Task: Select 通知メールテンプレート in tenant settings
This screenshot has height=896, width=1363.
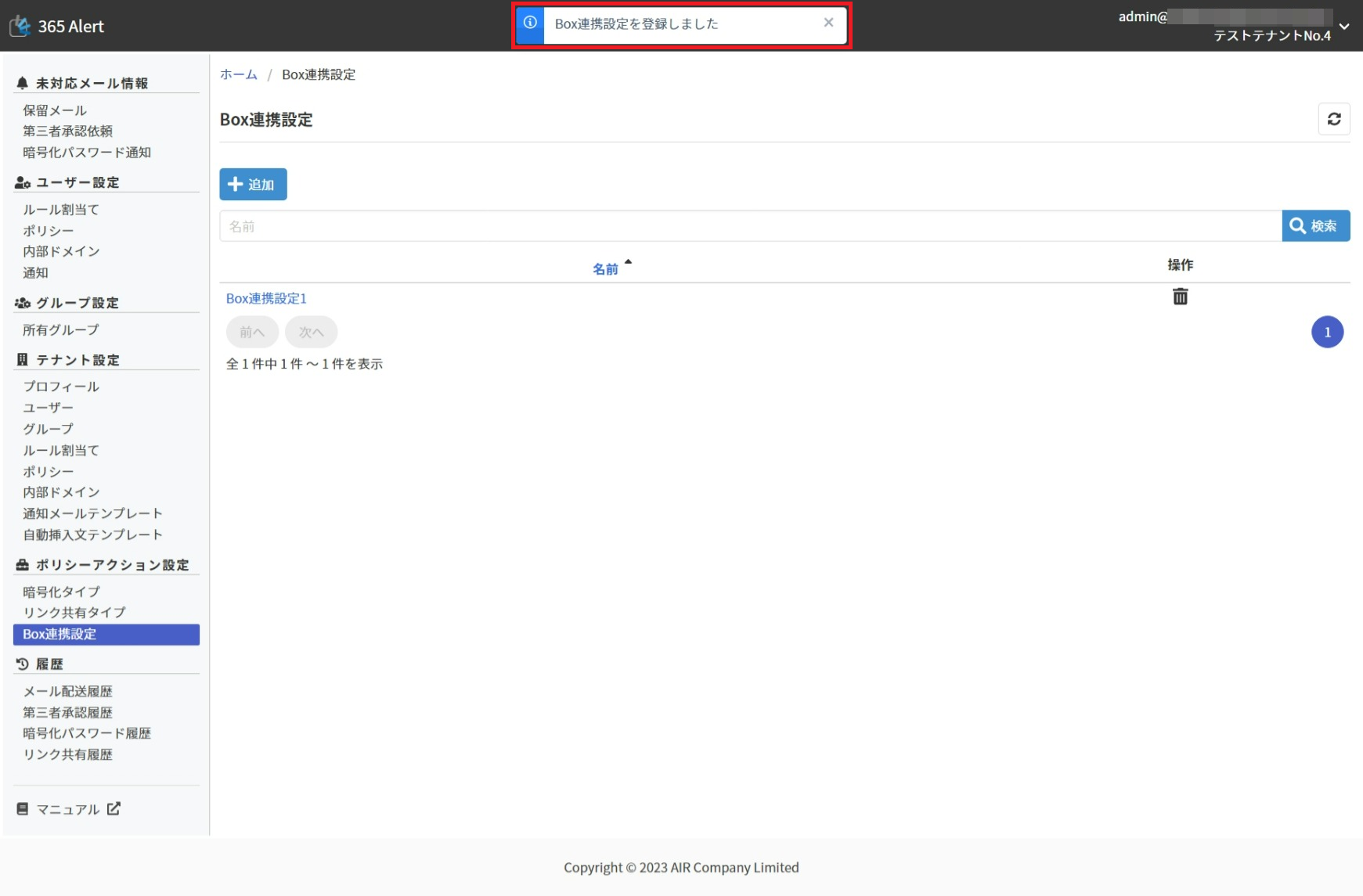Action: [x=92, y=513]
